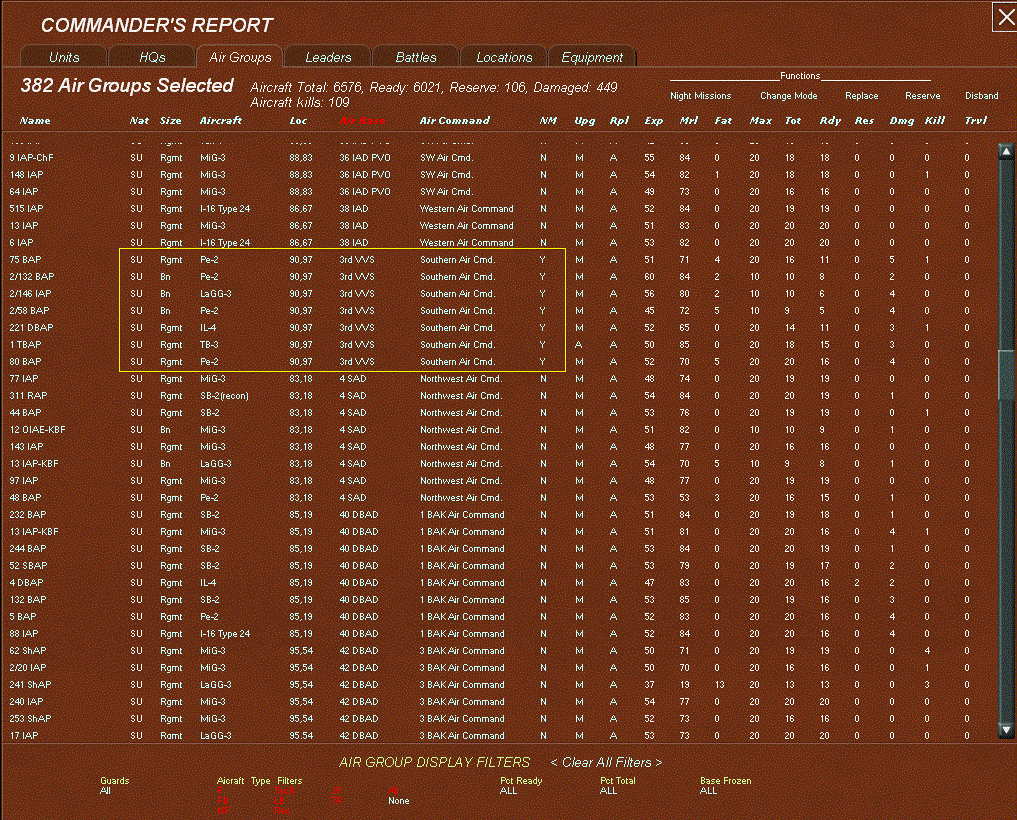The image size is (1017, 820).
Task: Cycle the Base Frozen filter value
Action: tap(708, 790)
